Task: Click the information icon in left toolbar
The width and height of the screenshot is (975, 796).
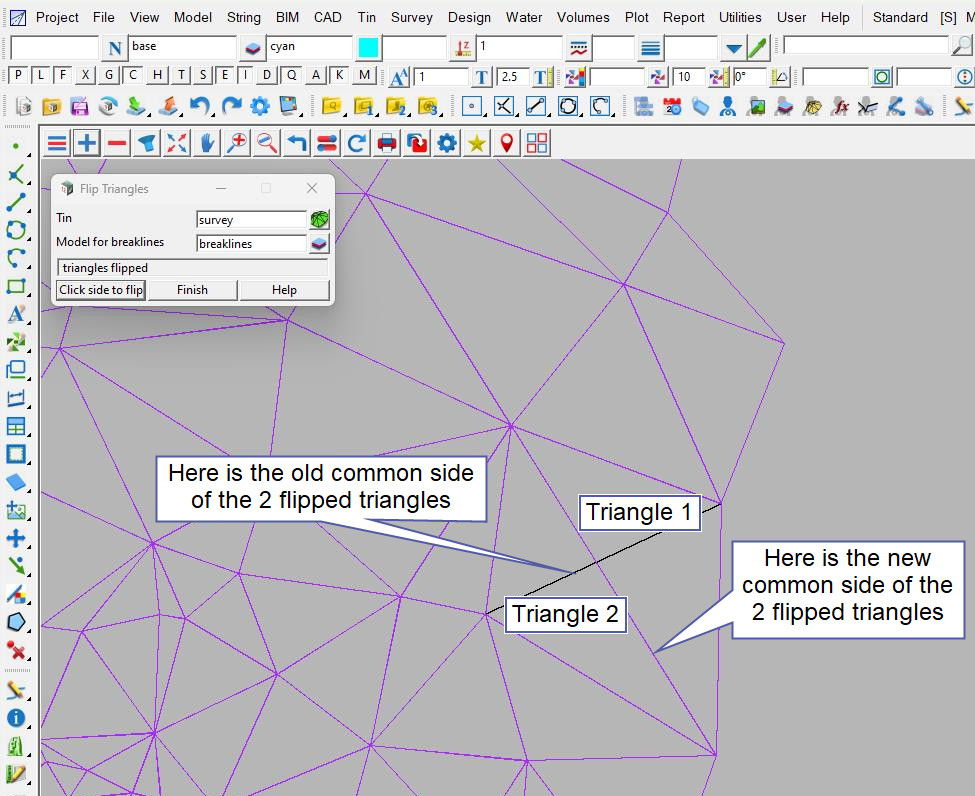Action: click(x=16, y=718)
